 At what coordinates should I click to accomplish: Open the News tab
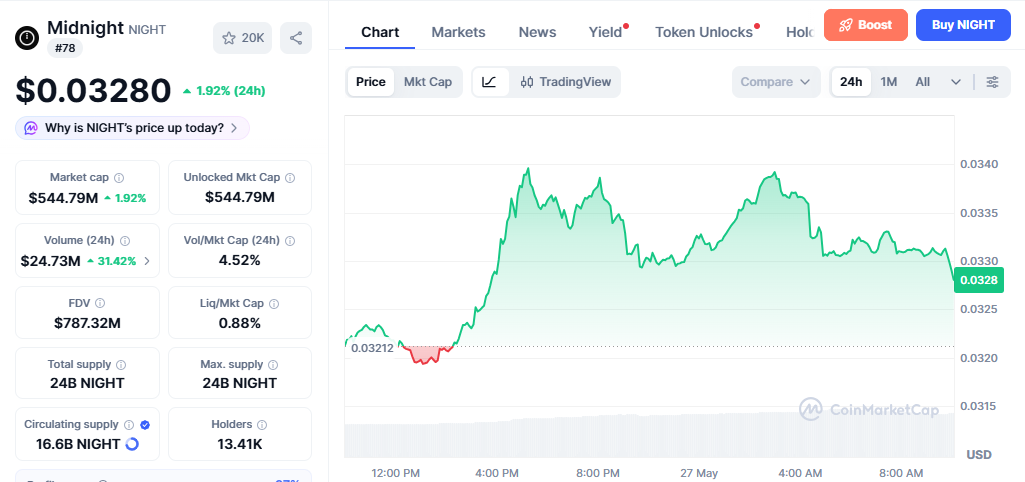coord(537,32)
